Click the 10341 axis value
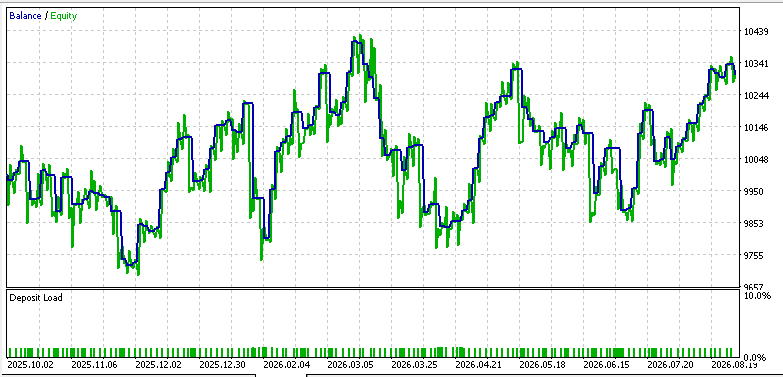783x377 pixels. 756,63
